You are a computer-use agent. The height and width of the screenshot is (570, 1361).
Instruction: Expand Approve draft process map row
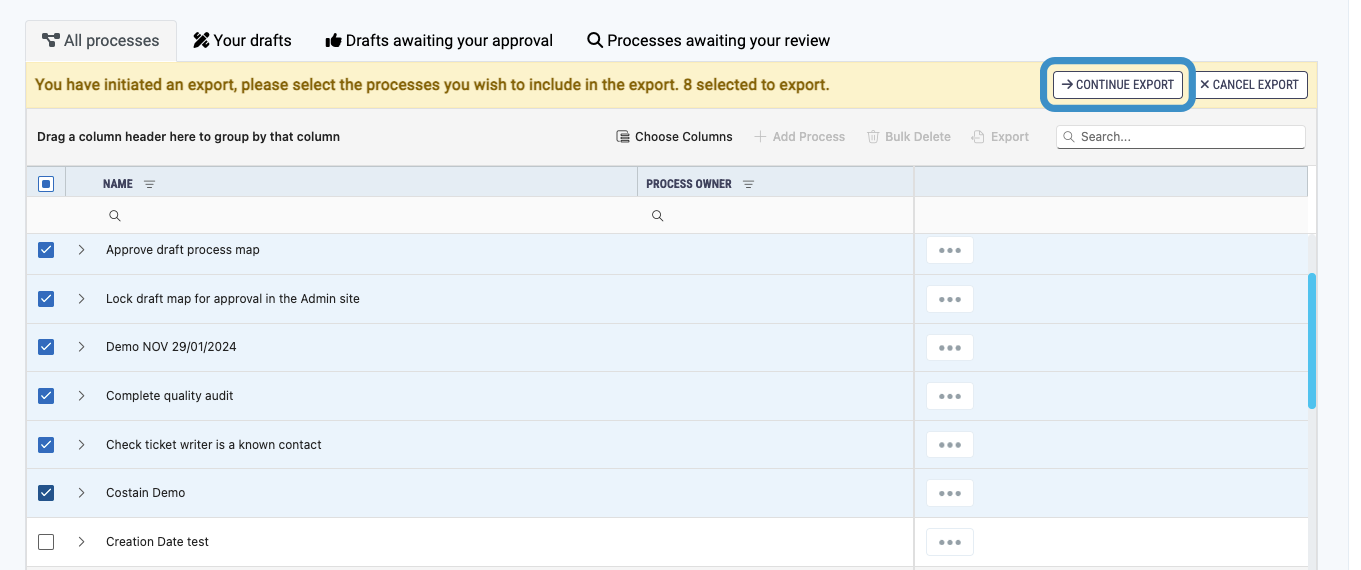[x=82, y=250]
